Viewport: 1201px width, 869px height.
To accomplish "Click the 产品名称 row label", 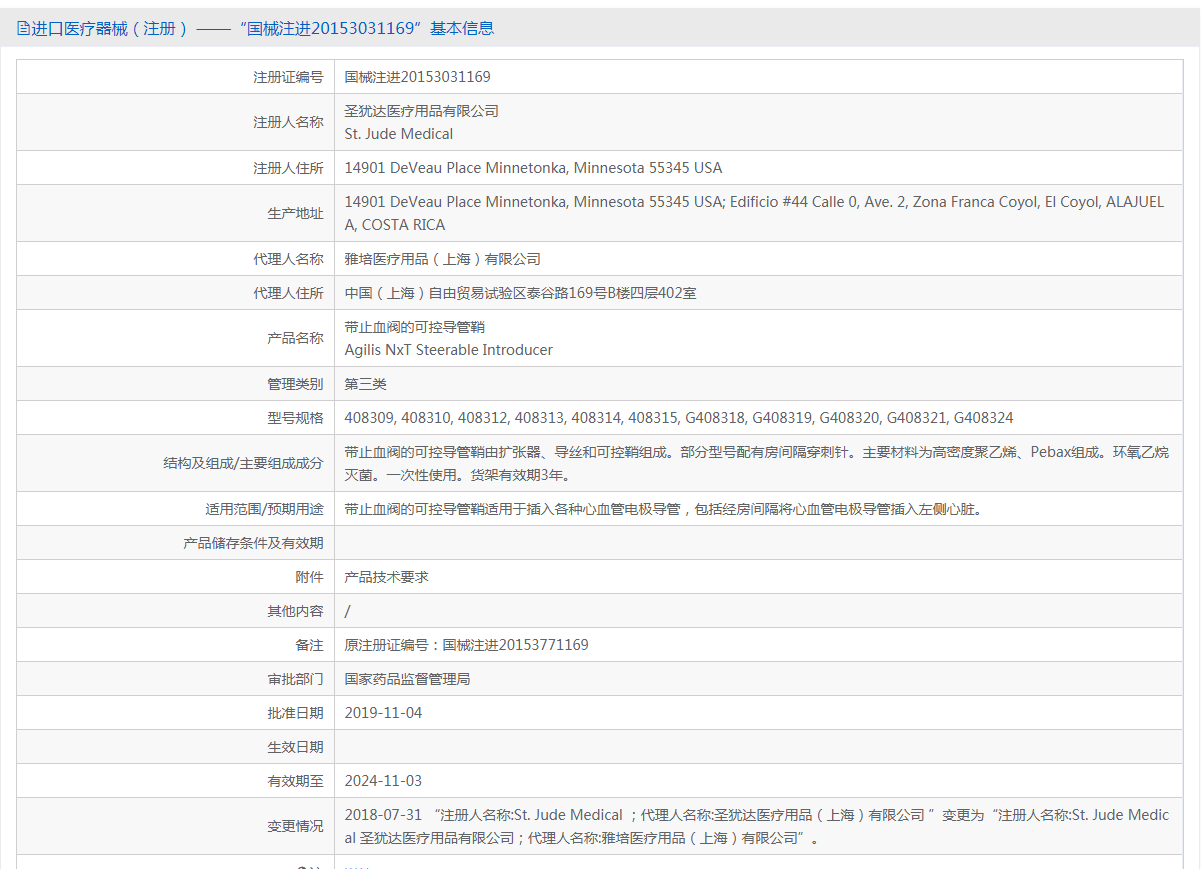I will click(x=295, y=338).
